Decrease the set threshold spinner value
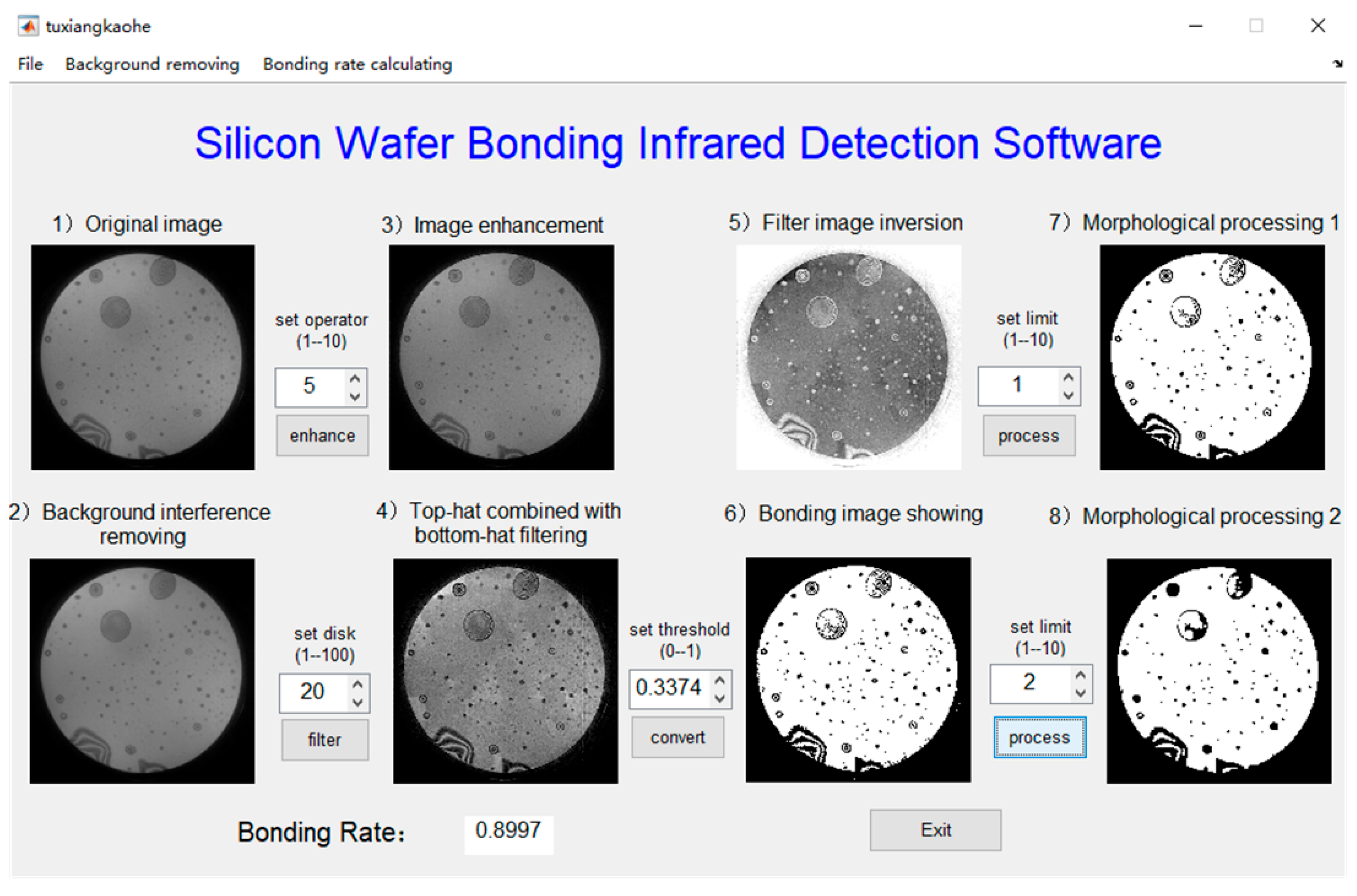The height and width of the screenshot is (896, 1357). coord(719,698)
